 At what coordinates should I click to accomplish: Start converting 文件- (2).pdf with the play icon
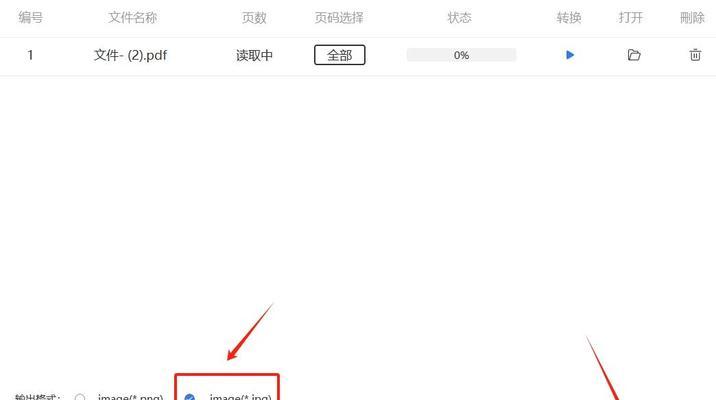[569, 55]
